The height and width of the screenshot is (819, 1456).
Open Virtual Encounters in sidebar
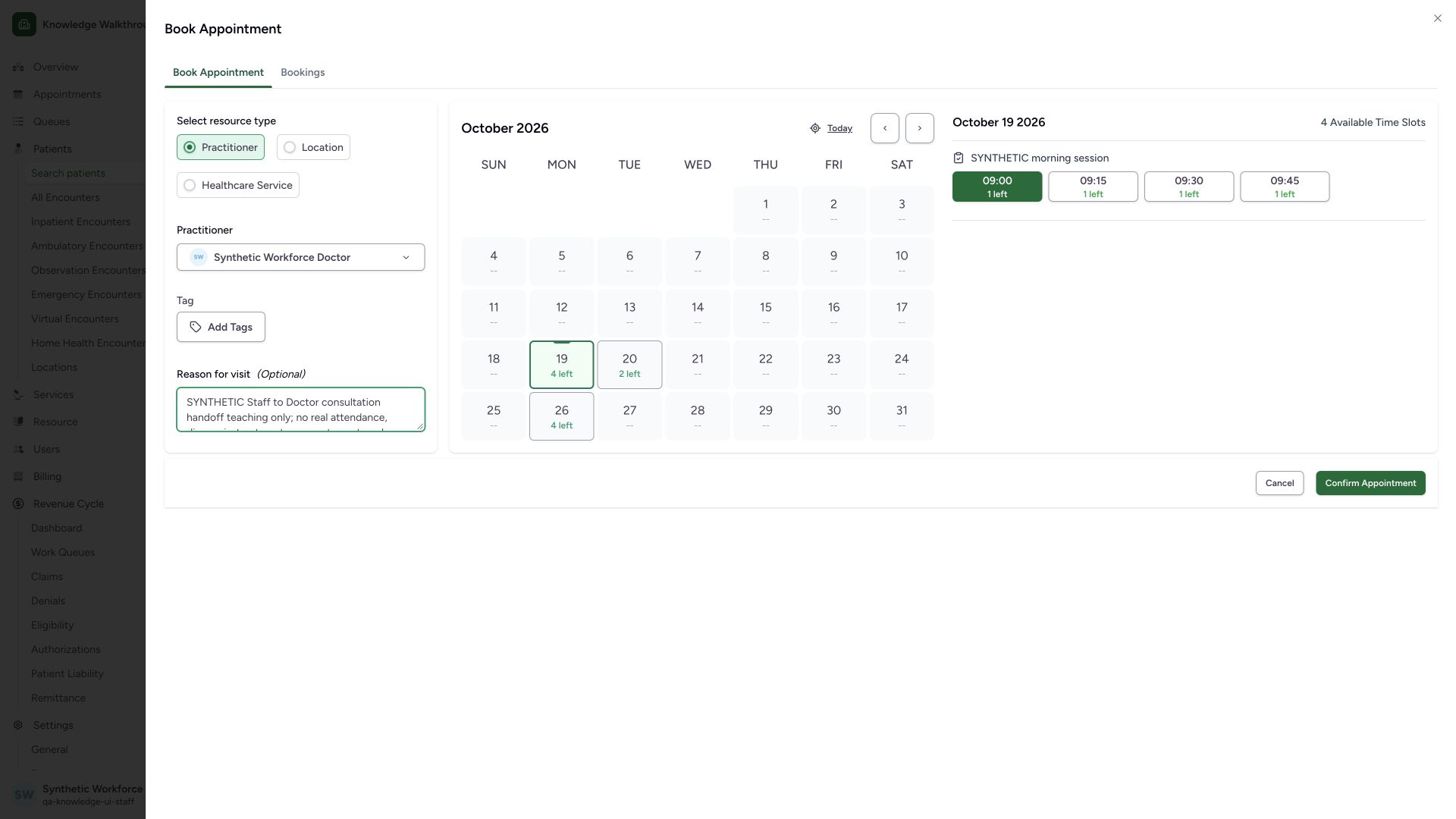75,318
